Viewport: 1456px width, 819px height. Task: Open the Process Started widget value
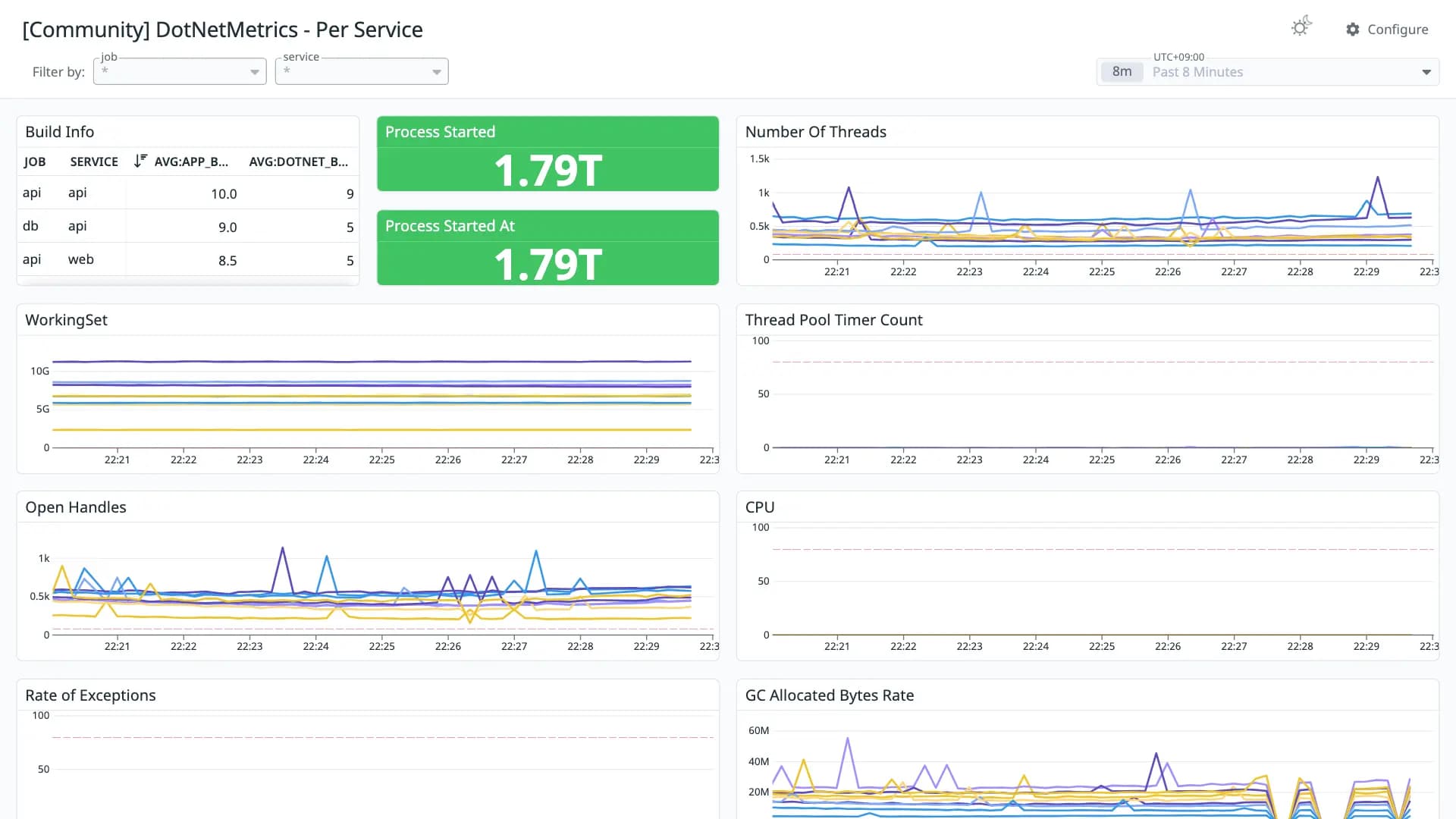548,170
